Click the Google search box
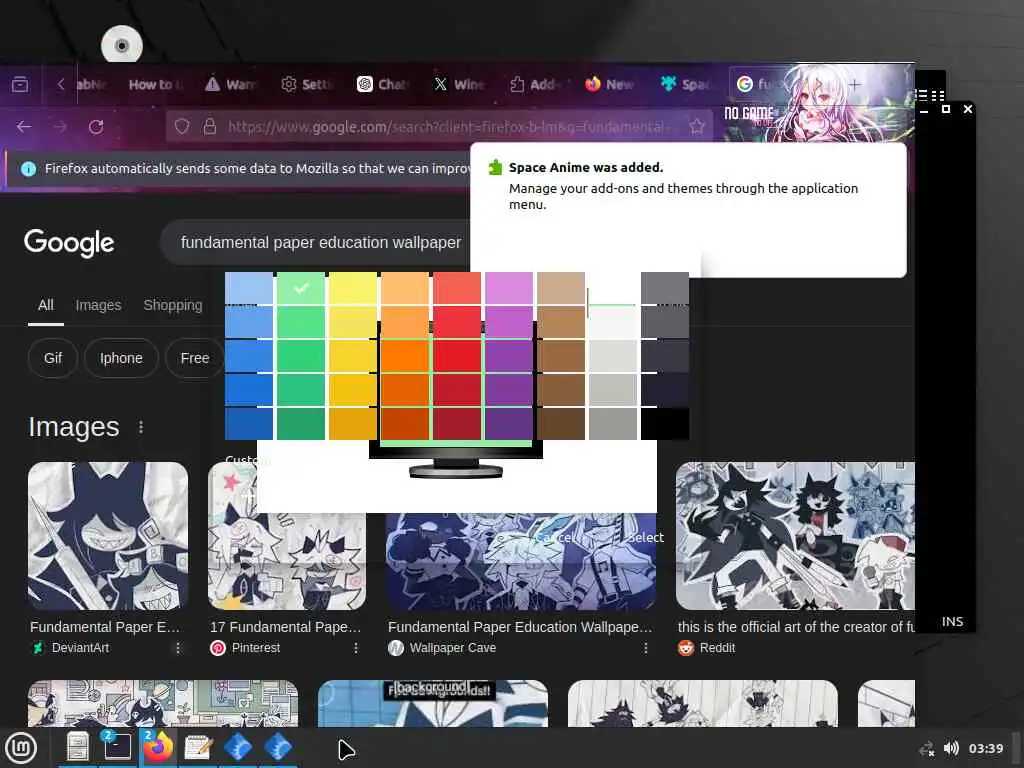1024x768 pixels. pyautogui.click(x=321, y=242)
